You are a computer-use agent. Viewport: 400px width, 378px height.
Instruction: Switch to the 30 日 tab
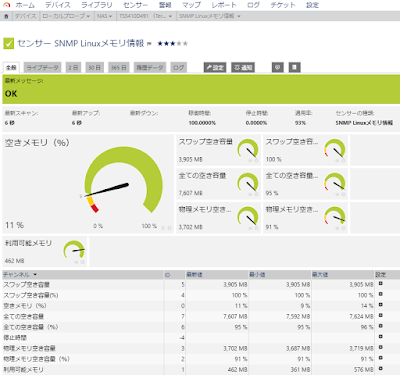click(94, 67)
